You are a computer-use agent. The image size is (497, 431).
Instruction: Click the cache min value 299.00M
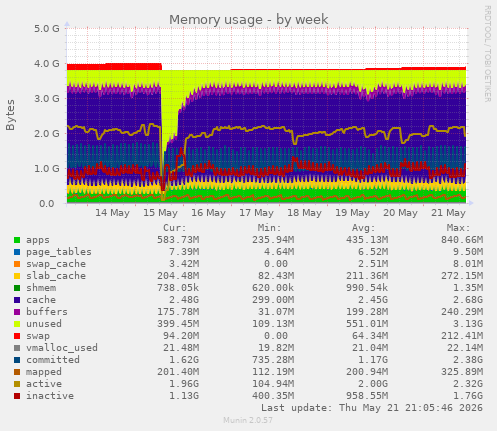[x=273, y=300]
